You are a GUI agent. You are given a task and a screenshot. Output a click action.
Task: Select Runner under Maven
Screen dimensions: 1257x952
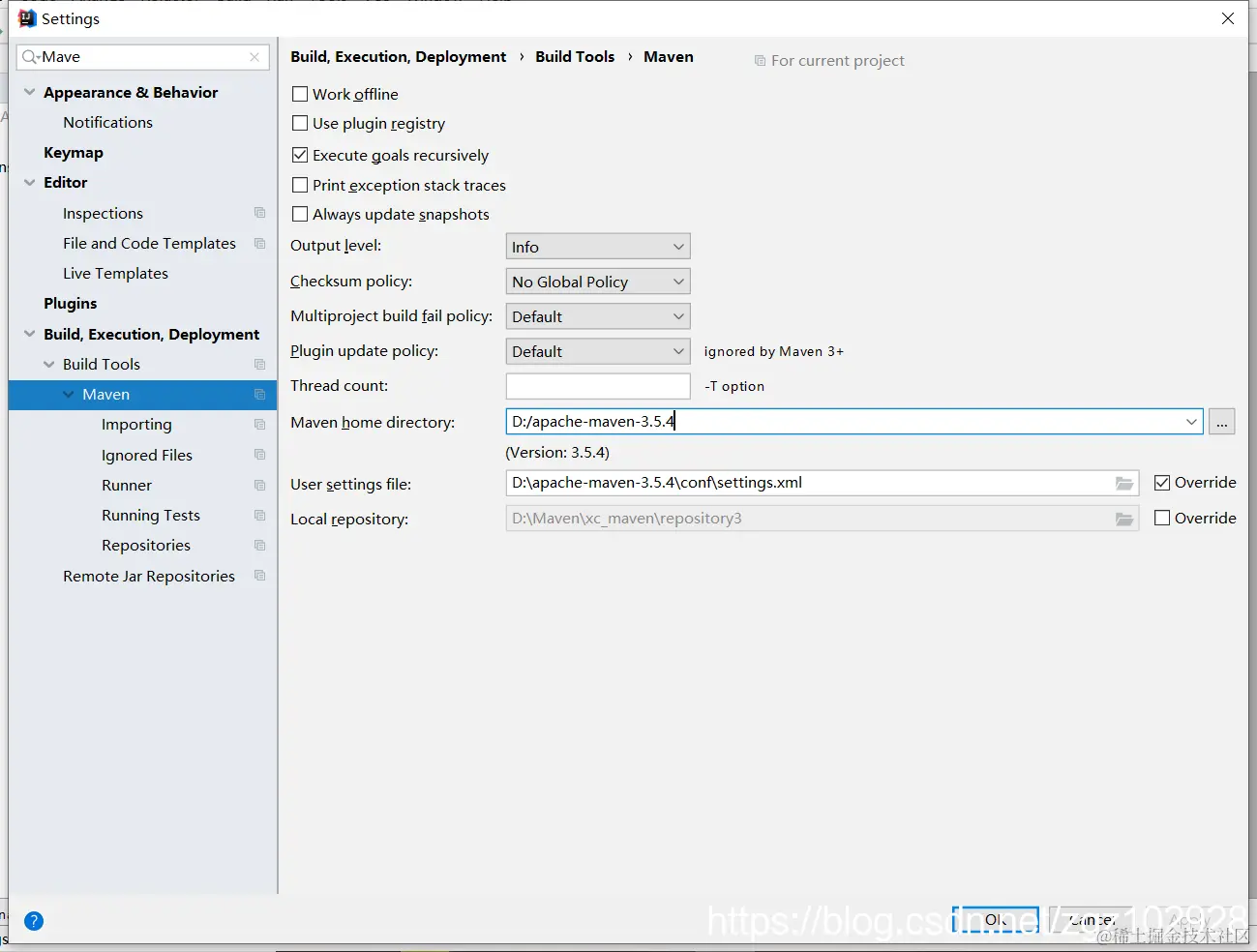127,485
